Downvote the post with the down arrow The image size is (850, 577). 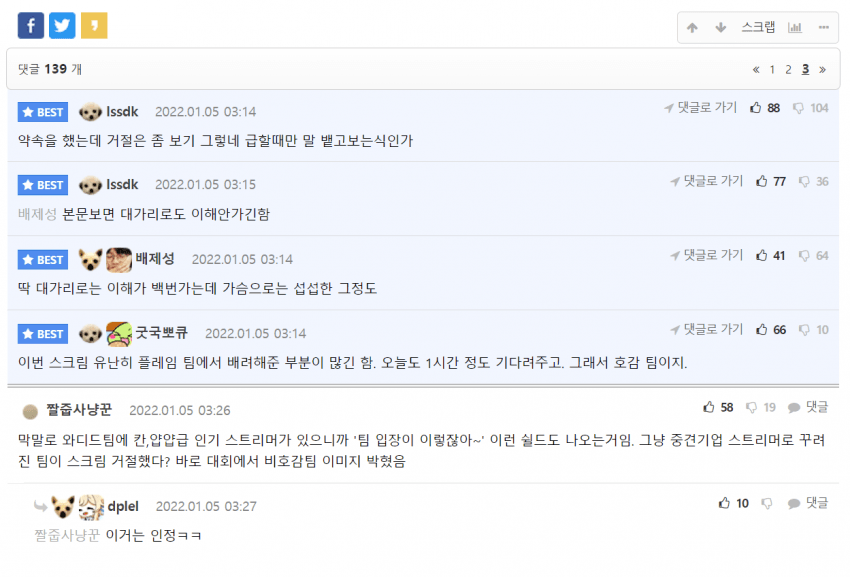pos(720,28)
